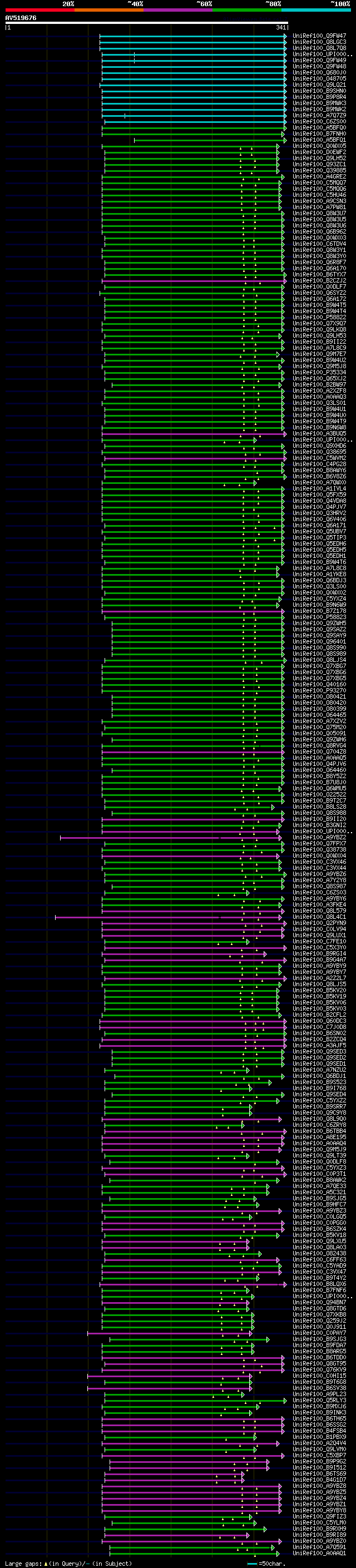Open hit UniRef100_A5BFQ1

pos(319,140)
